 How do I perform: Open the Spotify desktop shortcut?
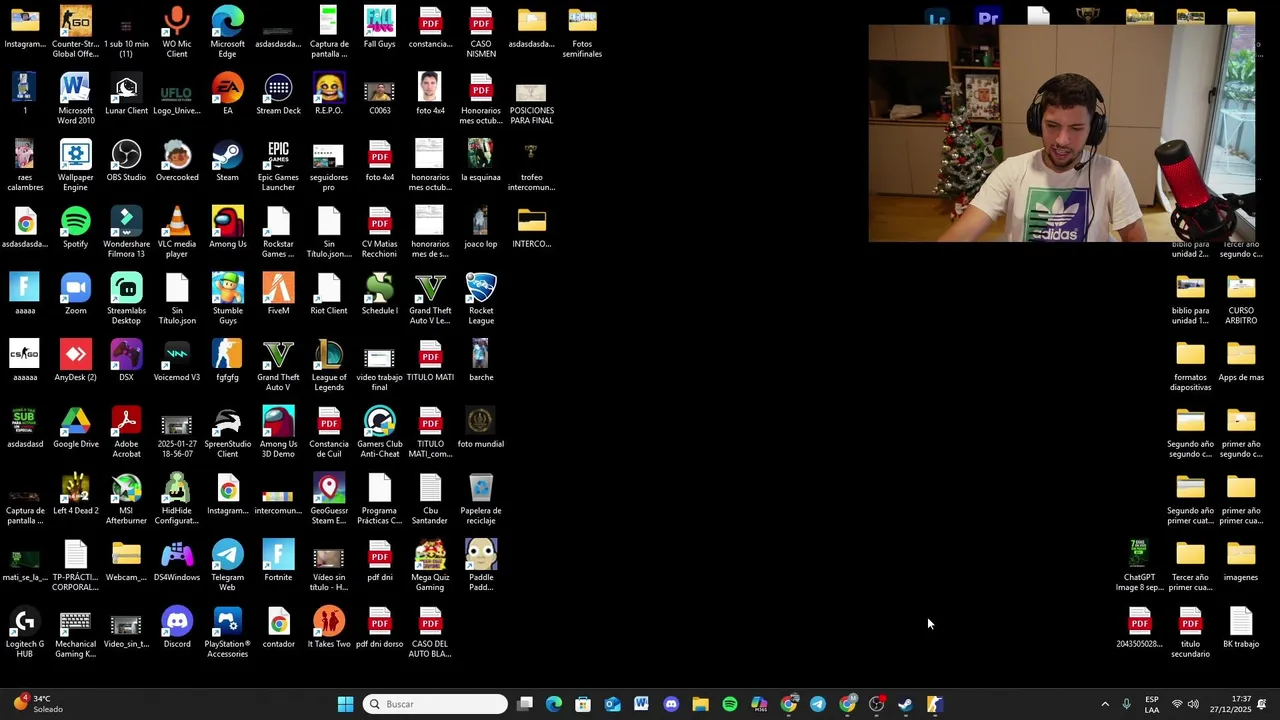click(x=75, y=227)
